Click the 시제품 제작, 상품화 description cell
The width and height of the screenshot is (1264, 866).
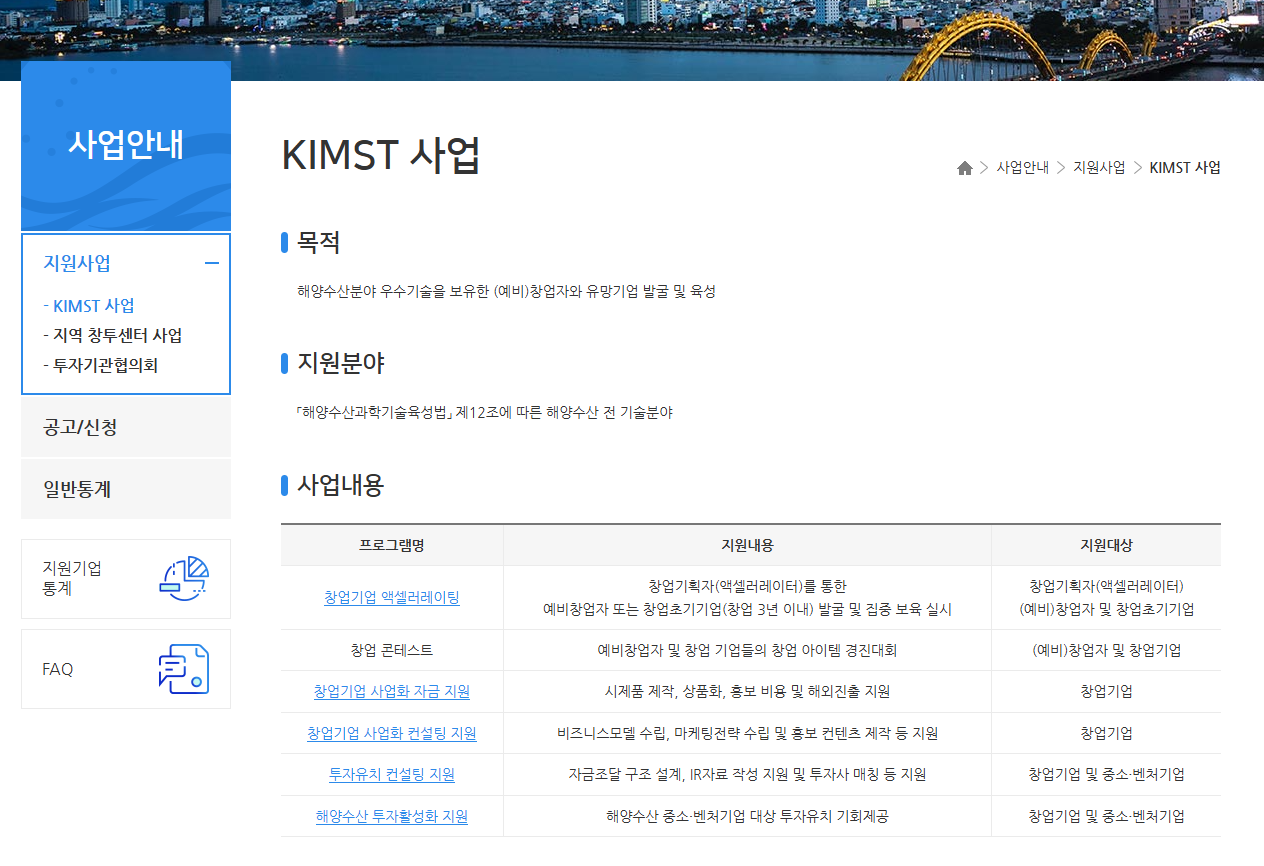747,691
